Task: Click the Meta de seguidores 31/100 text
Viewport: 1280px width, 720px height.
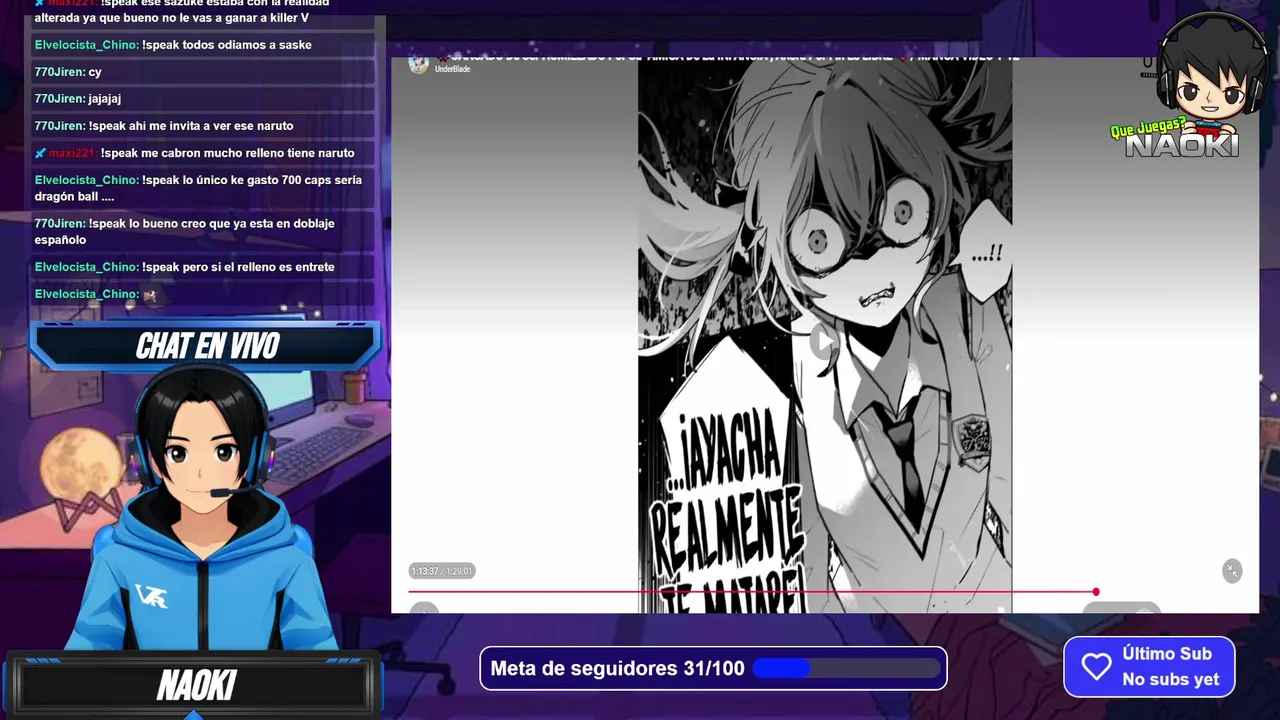Action: click(617, 668)
